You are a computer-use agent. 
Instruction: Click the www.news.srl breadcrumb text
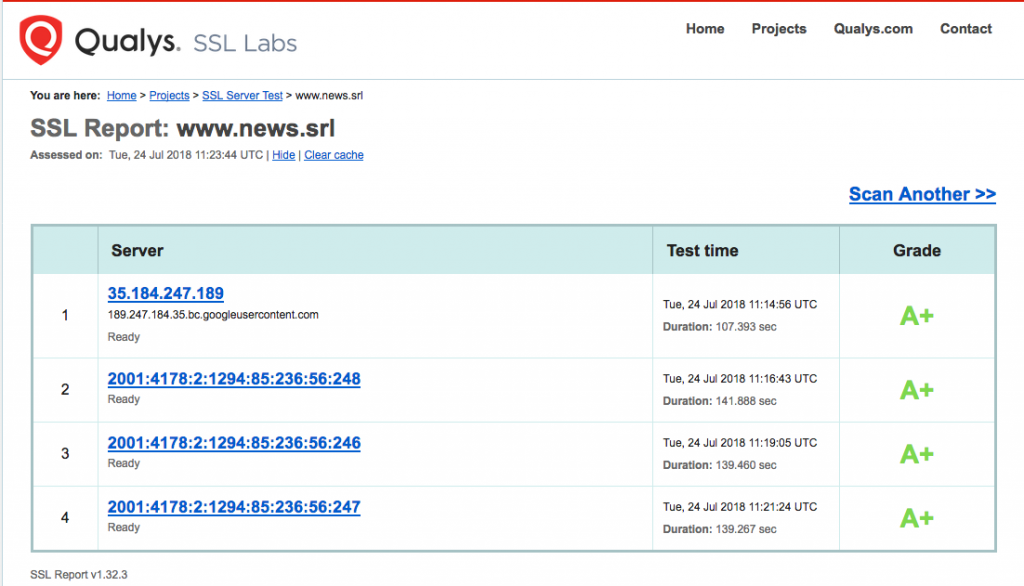(x=329, y=95)
